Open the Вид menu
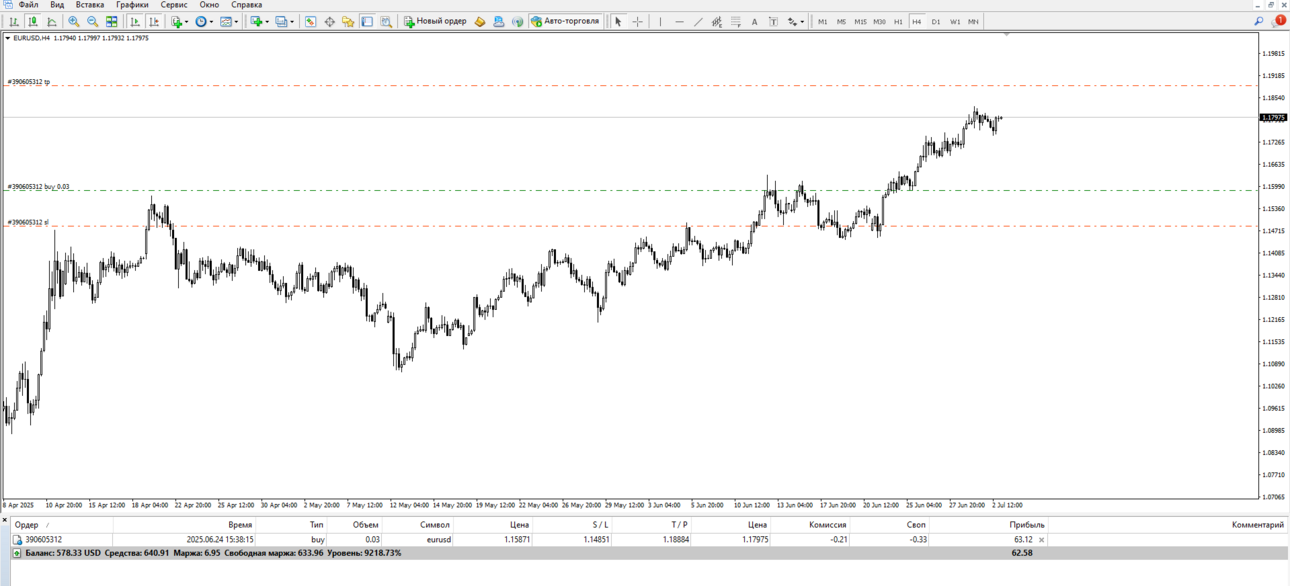Screen dimensions: 1290x586 point(57,5)
